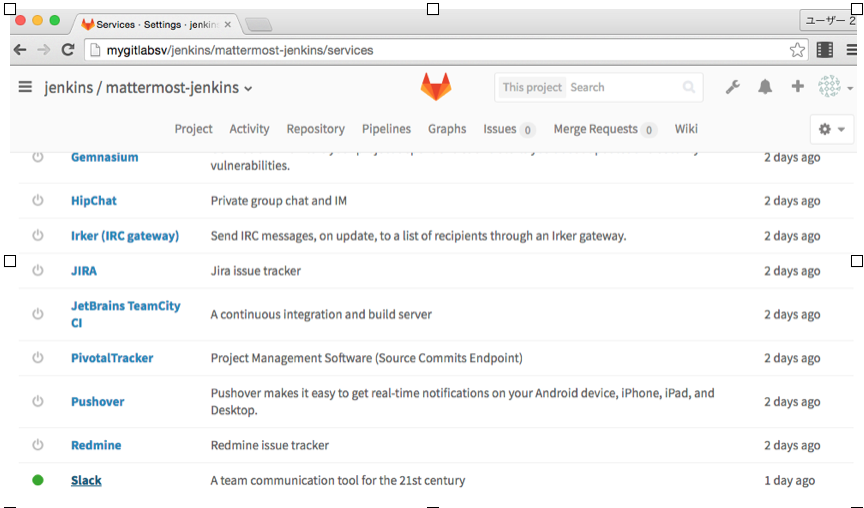
Task: Click 'A continuous integration and build server' text
Action: (x=321, y=314)
